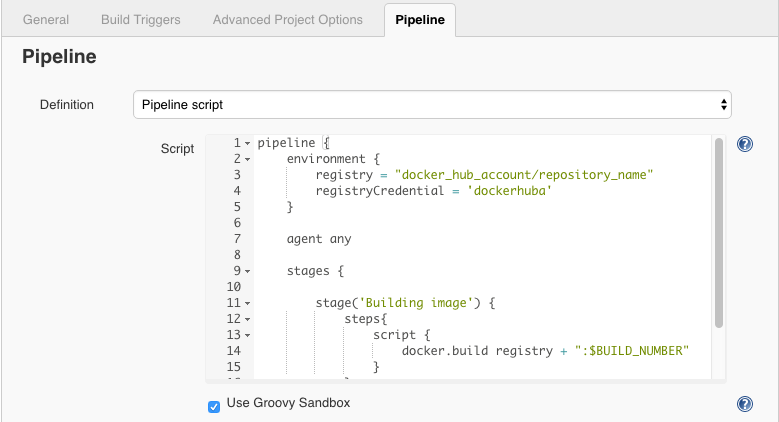Select the Pipeline tab

coord(420,20)
